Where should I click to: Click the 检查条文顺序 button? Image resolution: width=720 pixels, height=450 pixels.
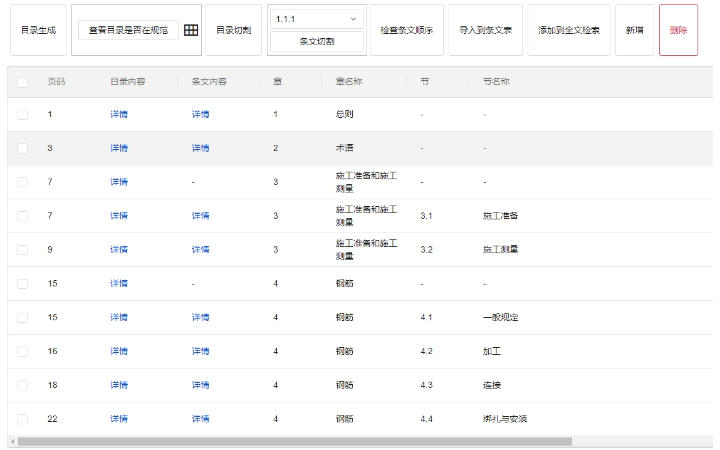point(407,30)
